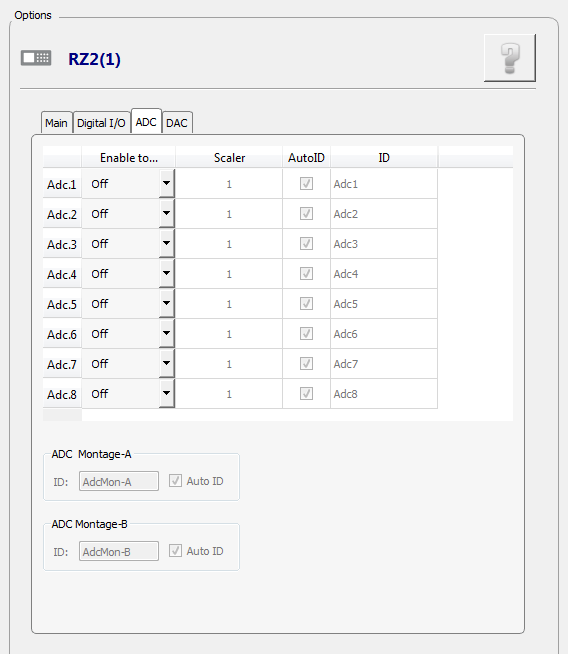Open Adc.6 Enable dropdown
This screenshot has width=568, height=654.
[166, 333]
